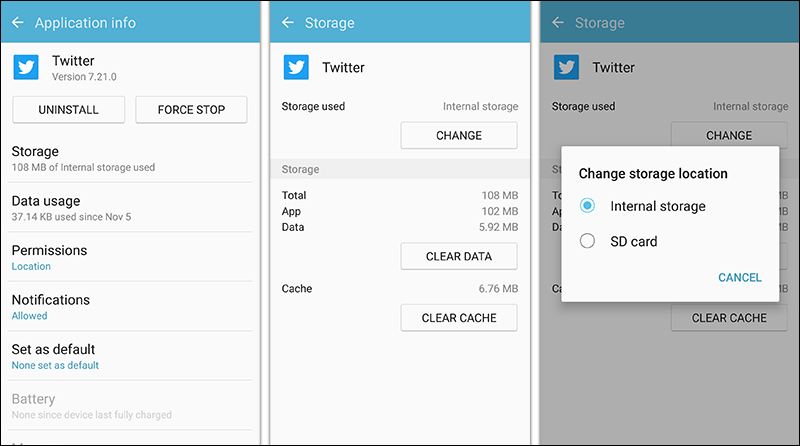Uninstall the Twitter app
Image resolution: width=800 pixels, height=446 pixels.
pyautogui.click(x=68, y=110)
